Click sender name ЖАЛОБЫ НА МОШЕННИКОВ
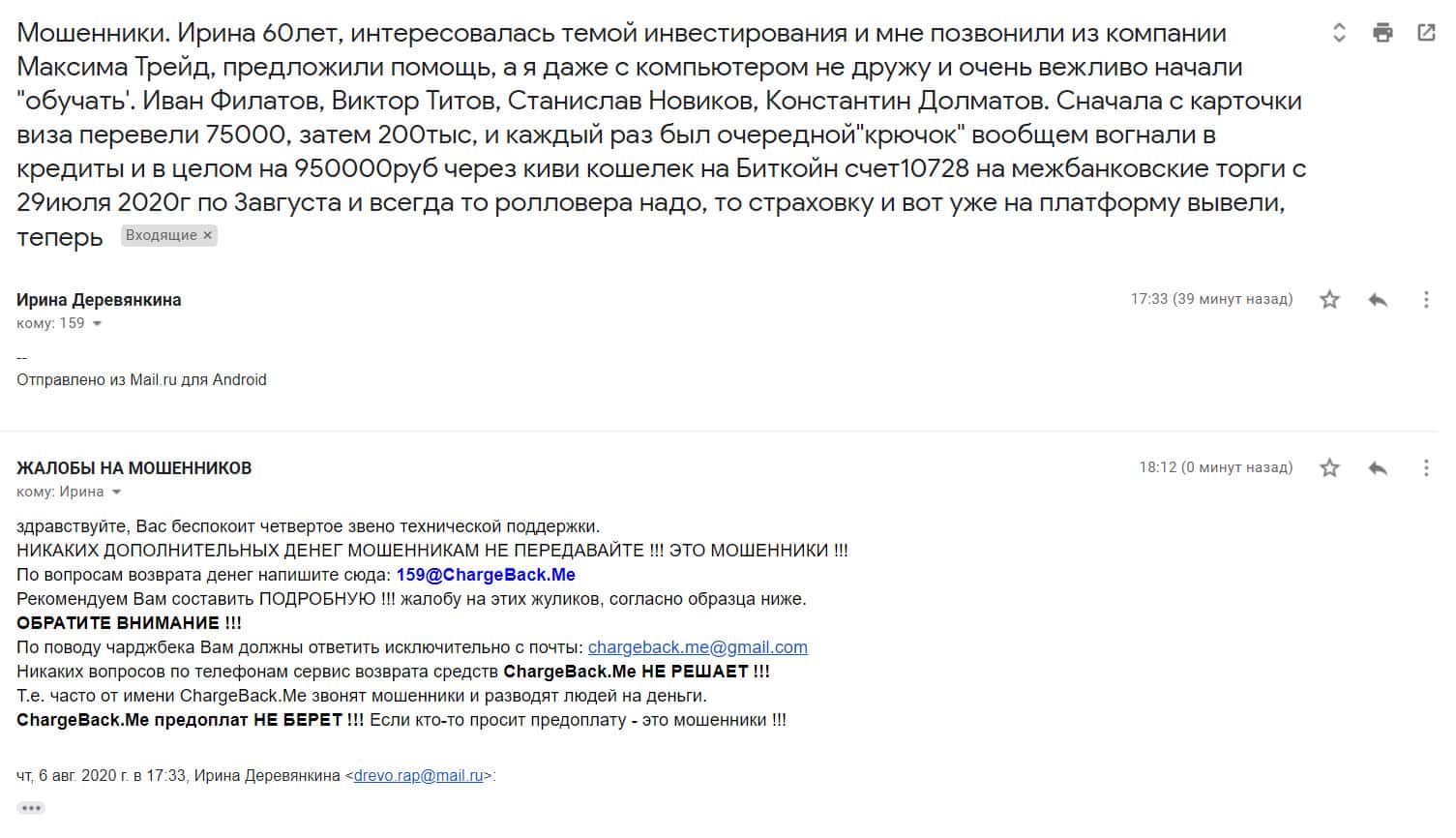The height and width of the screenshot is (838, 1456). click(x=134, y=468)
